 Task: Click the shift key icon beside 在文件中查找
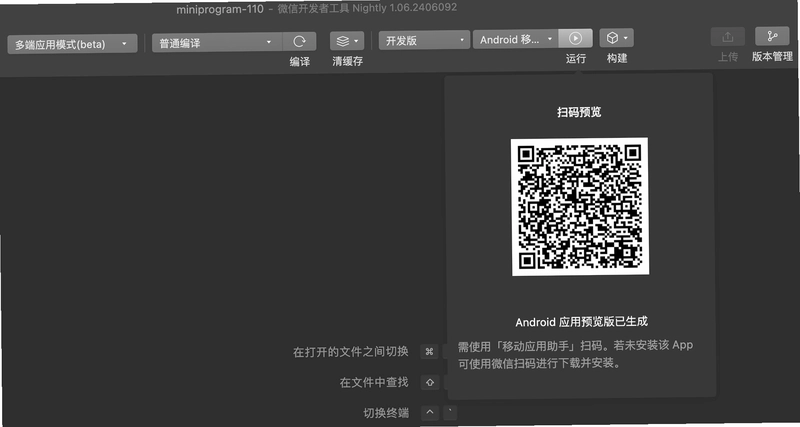[430, 382]
